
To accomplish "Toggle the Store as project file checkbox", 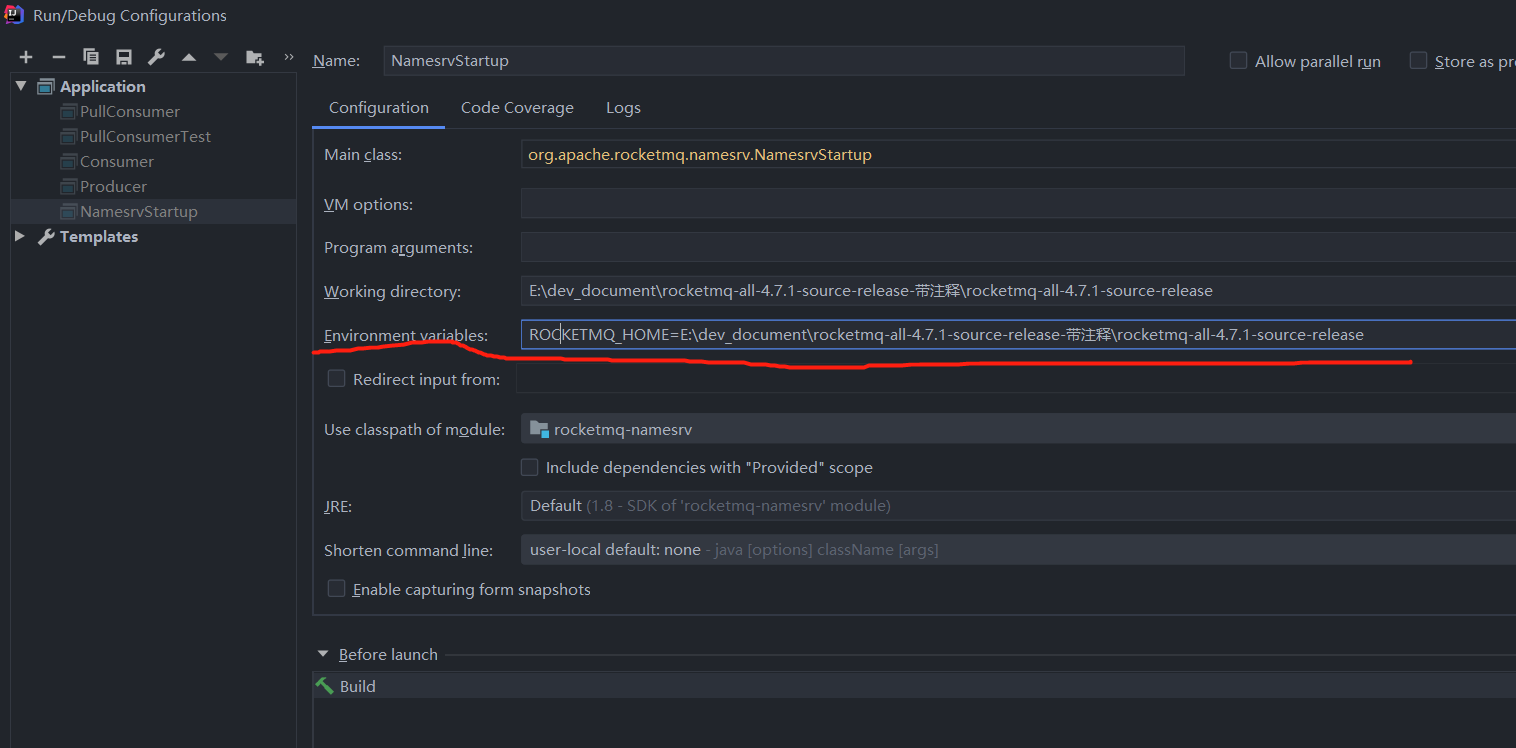I will [1418, 61].
